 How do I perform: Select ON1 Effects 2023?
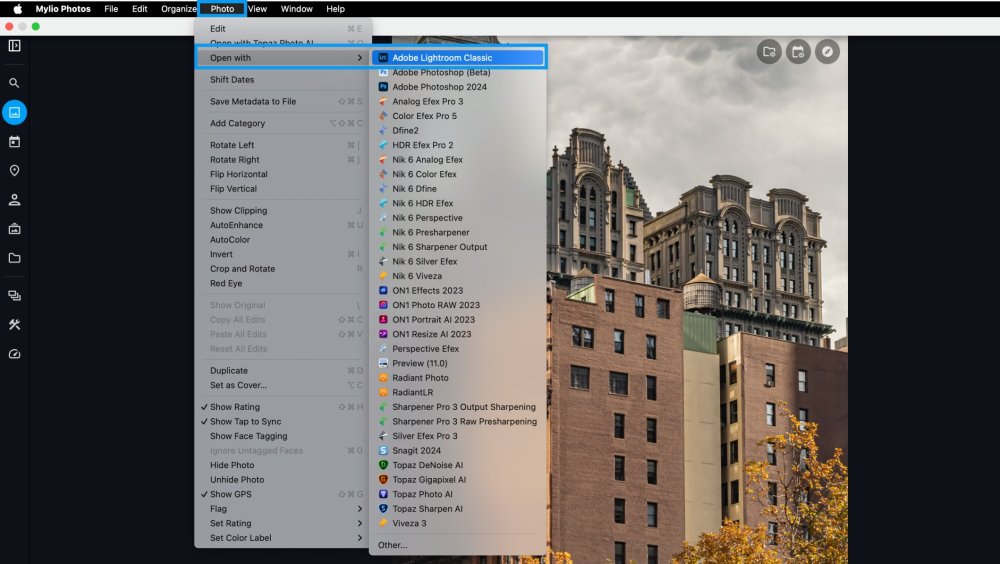click(458, 290)
